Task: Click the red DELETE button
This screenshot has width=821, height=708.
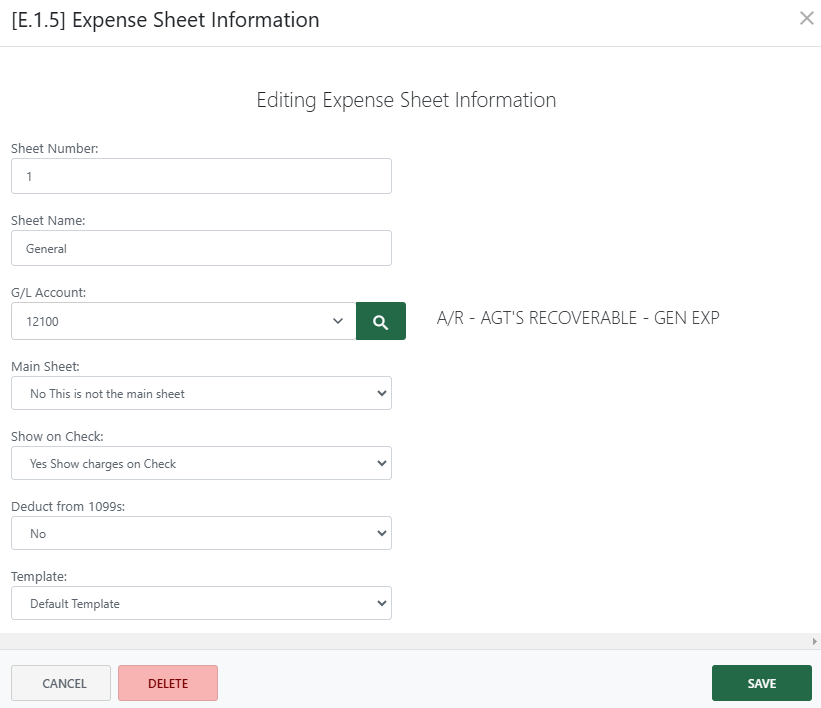Action: [x=168, y=683]
